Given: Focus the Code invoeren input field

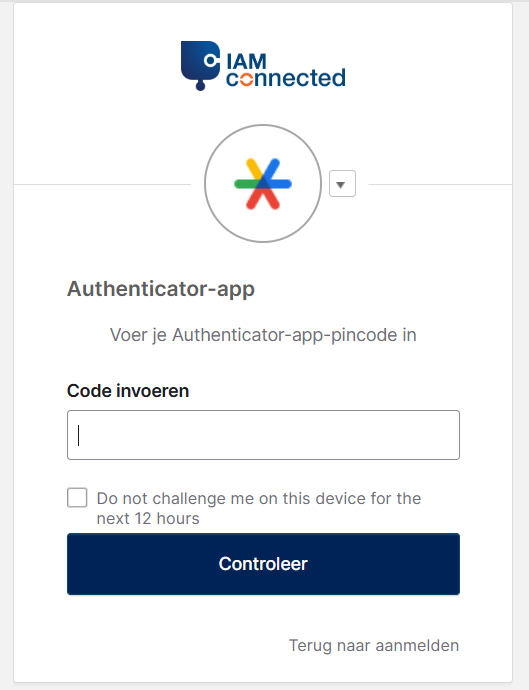Looking at the screenshot, I should (263, 435).
